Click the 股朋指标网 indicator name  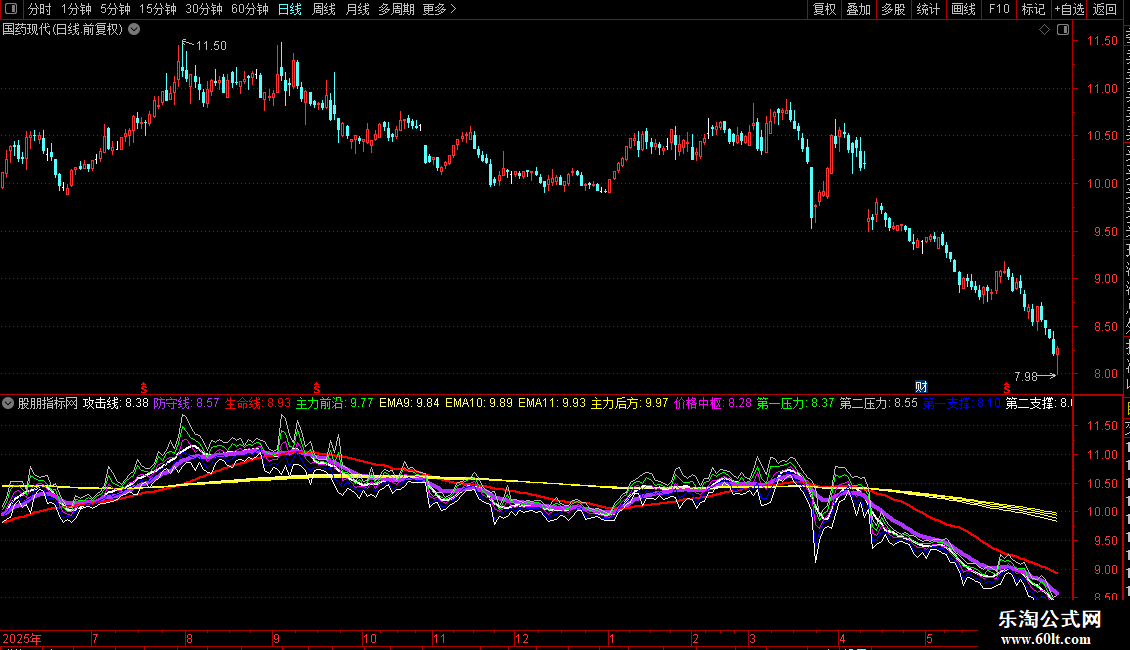pos(48,404)
